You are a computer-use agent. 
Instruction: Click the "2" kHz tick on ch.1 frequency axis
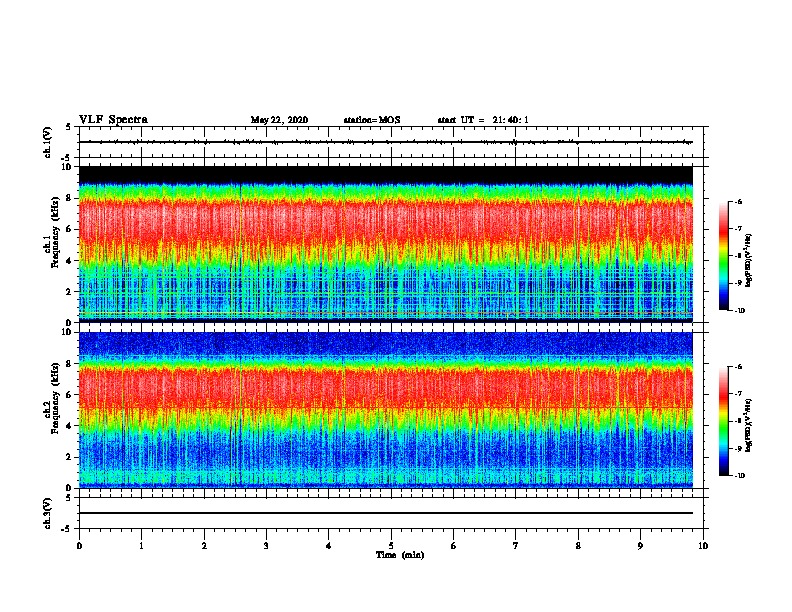coord(69,292)
